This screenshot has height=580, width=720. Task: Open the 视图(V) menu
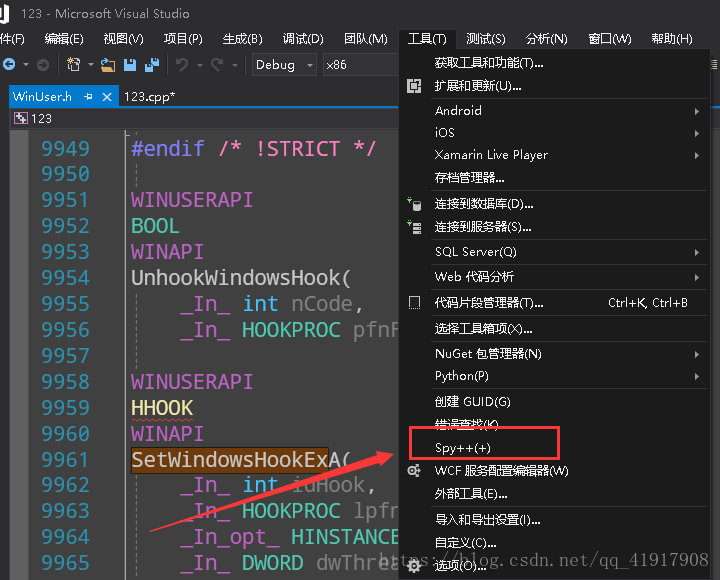point(124,39)
